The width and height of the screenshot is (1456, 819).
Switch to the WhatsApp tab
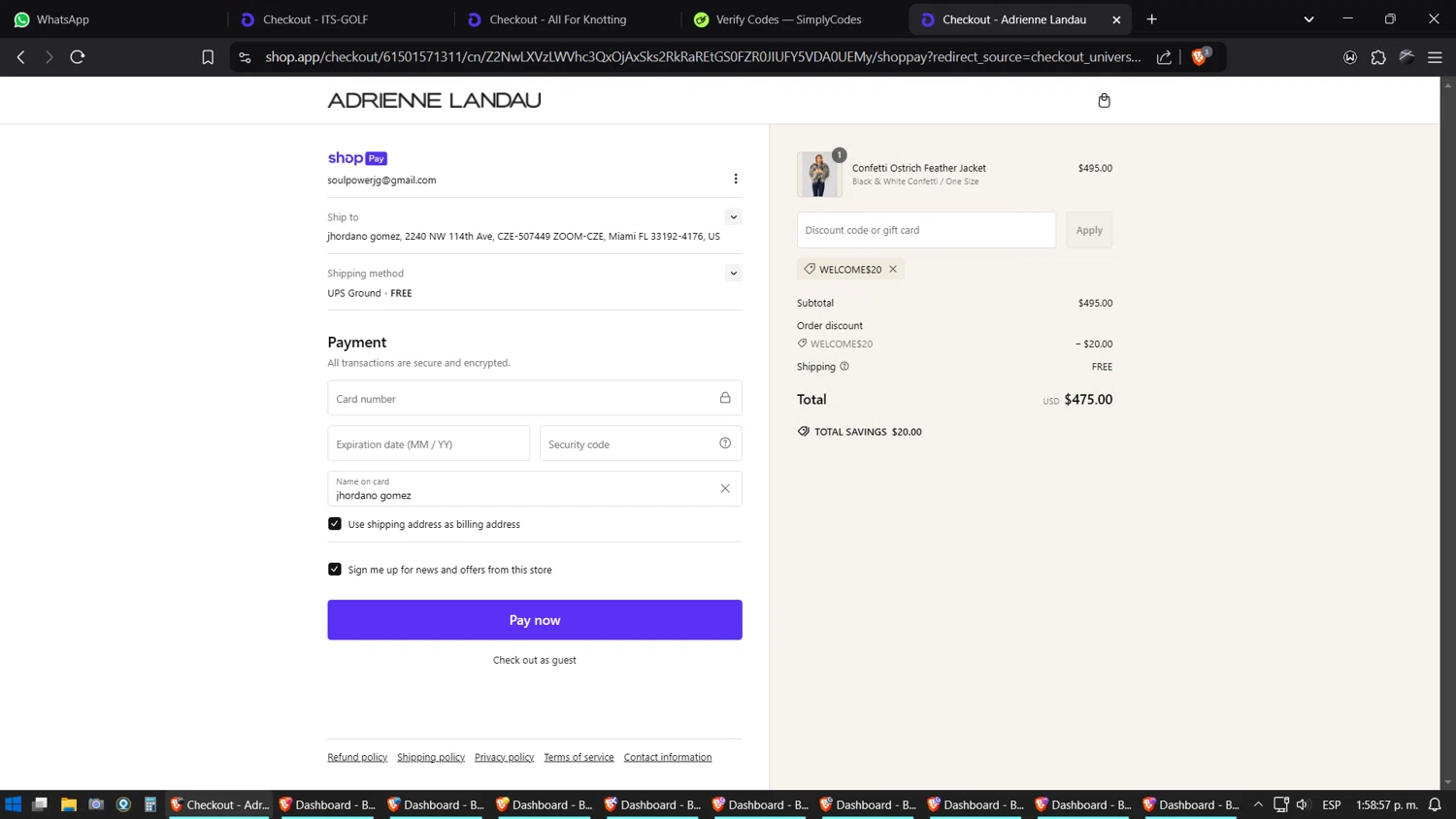[114, 19]
